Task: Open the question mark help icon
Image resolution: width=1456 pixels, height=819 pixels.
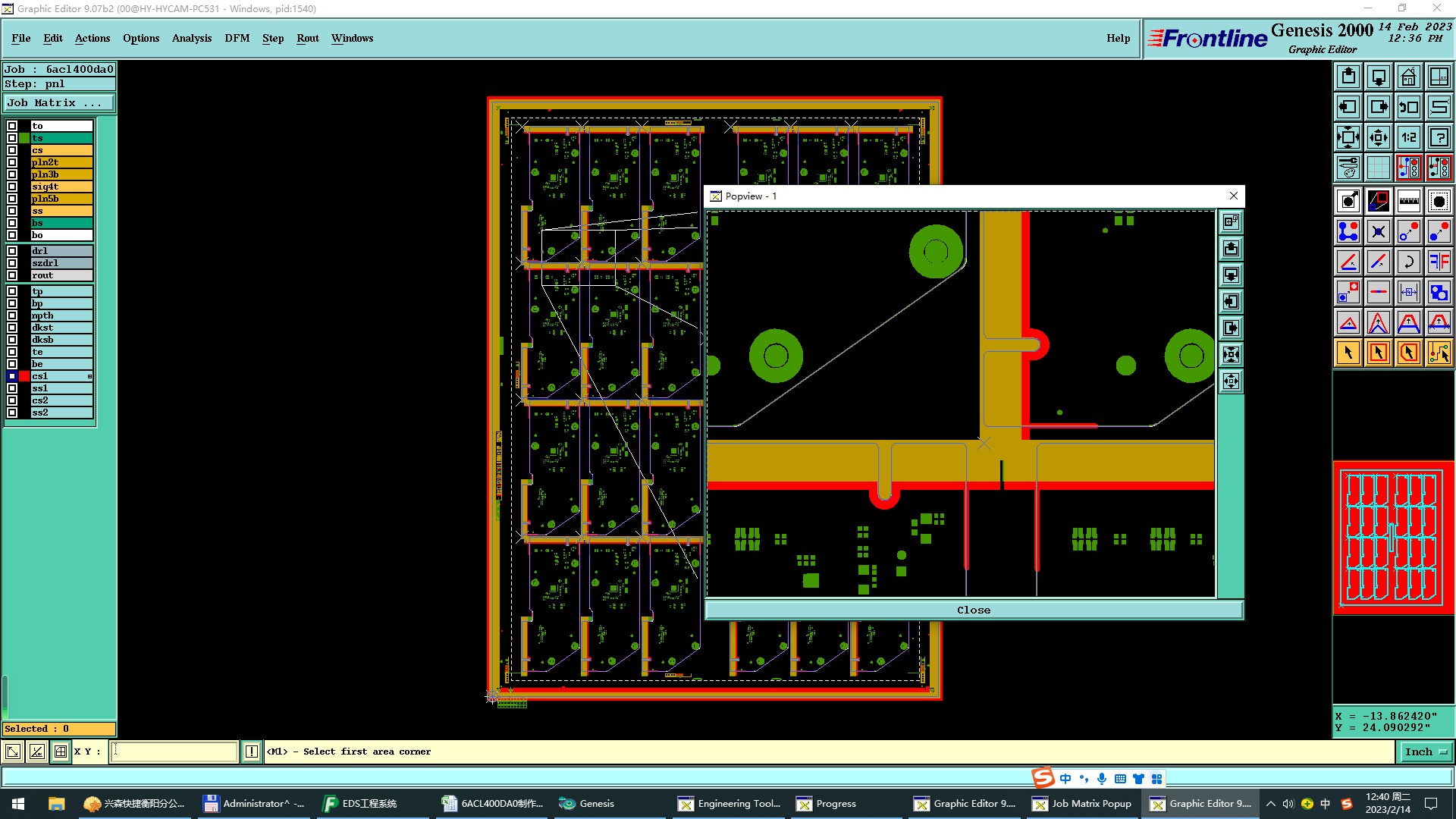Action: pos(1439,137)
